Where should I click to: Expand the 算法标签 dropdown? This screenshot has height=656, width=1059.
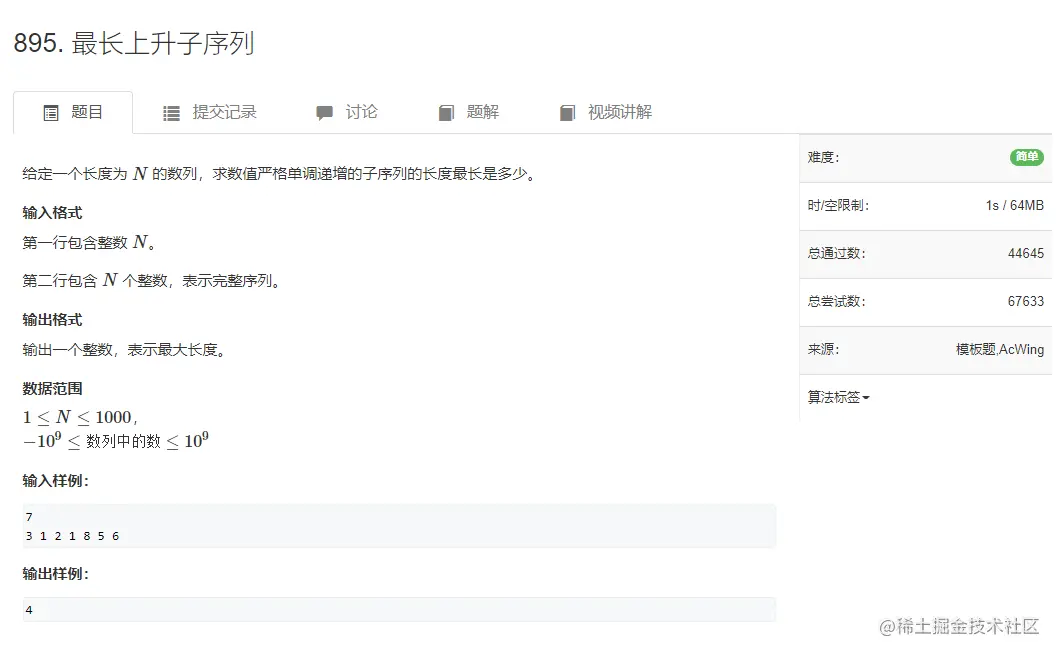[x=836, y=396]
